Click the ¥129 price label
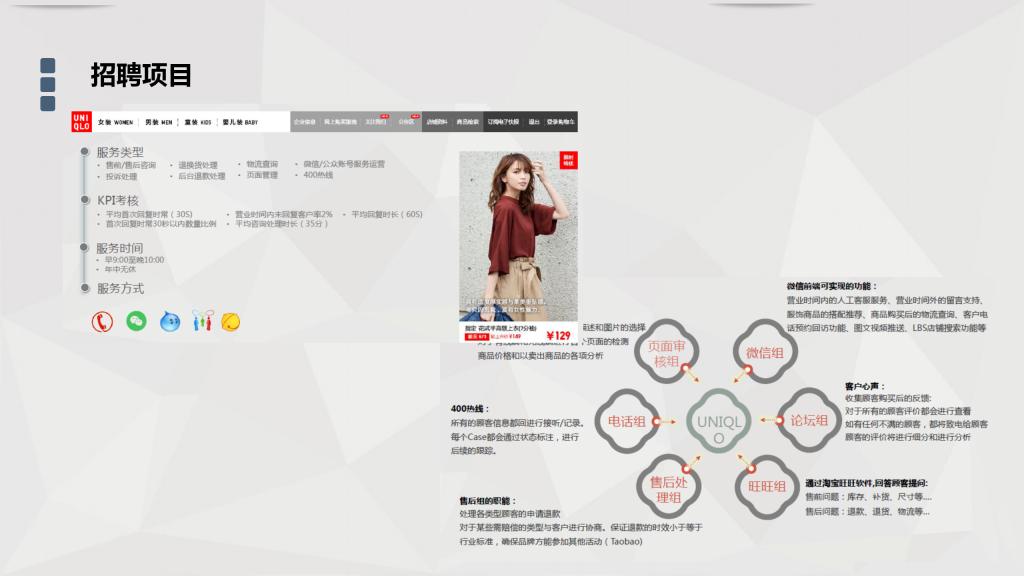1024x576 pixels. (x=558, y=336)
